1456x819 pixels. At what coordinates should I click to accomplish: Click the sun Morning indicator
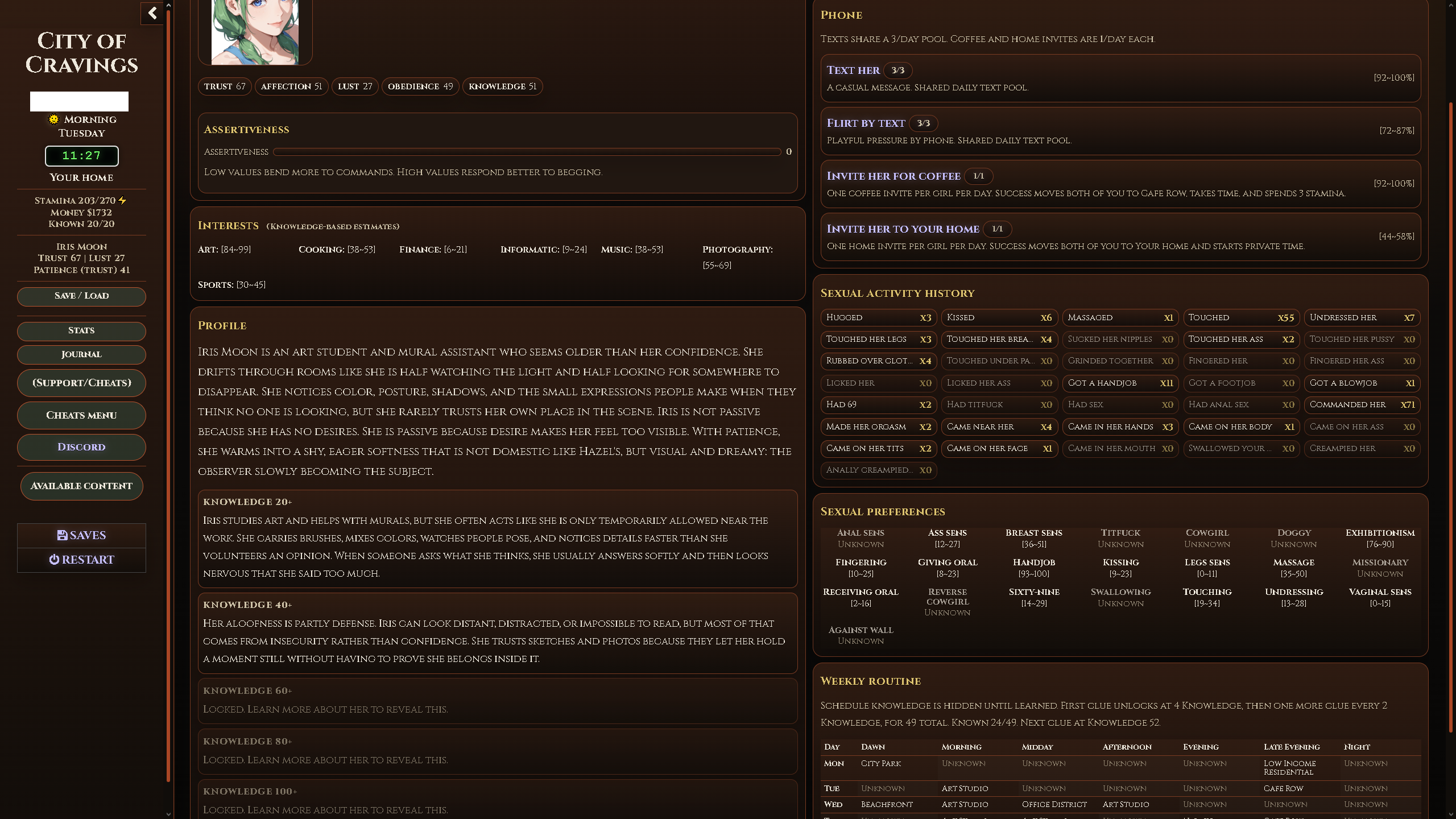pyautogui.click(x=82, y=119)
